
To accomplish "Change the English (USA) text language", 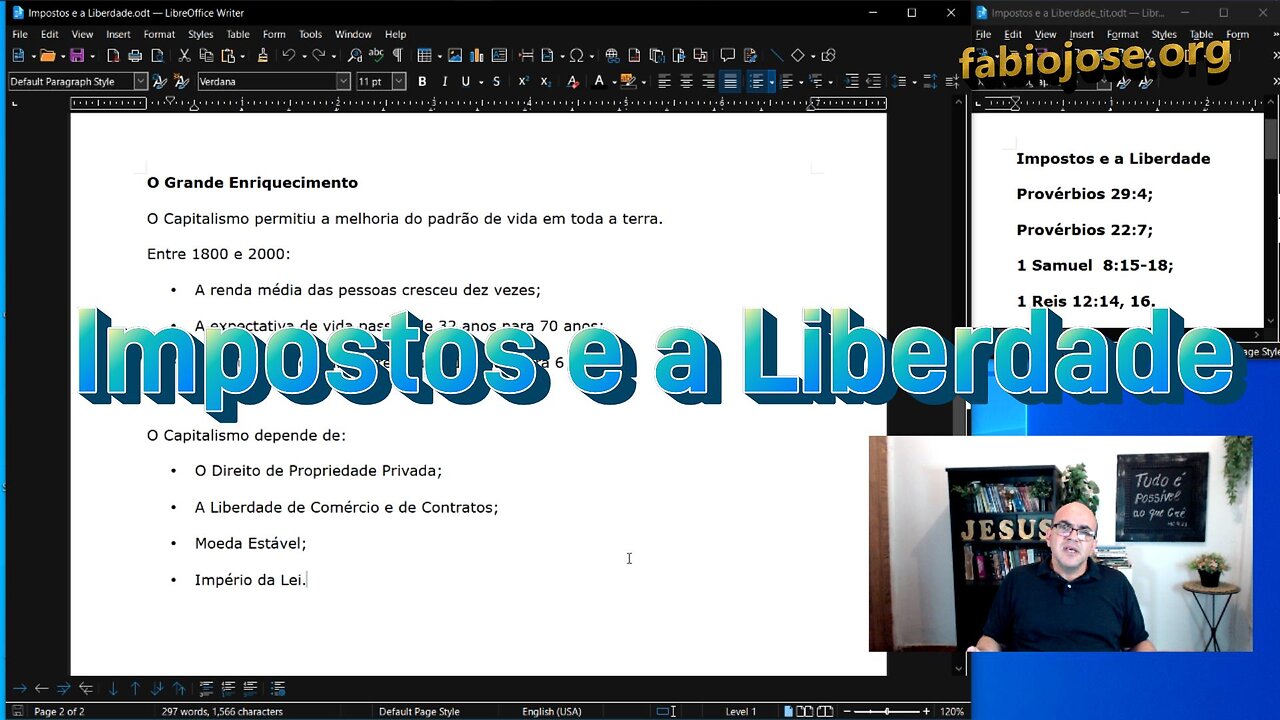I will [552, 712].
